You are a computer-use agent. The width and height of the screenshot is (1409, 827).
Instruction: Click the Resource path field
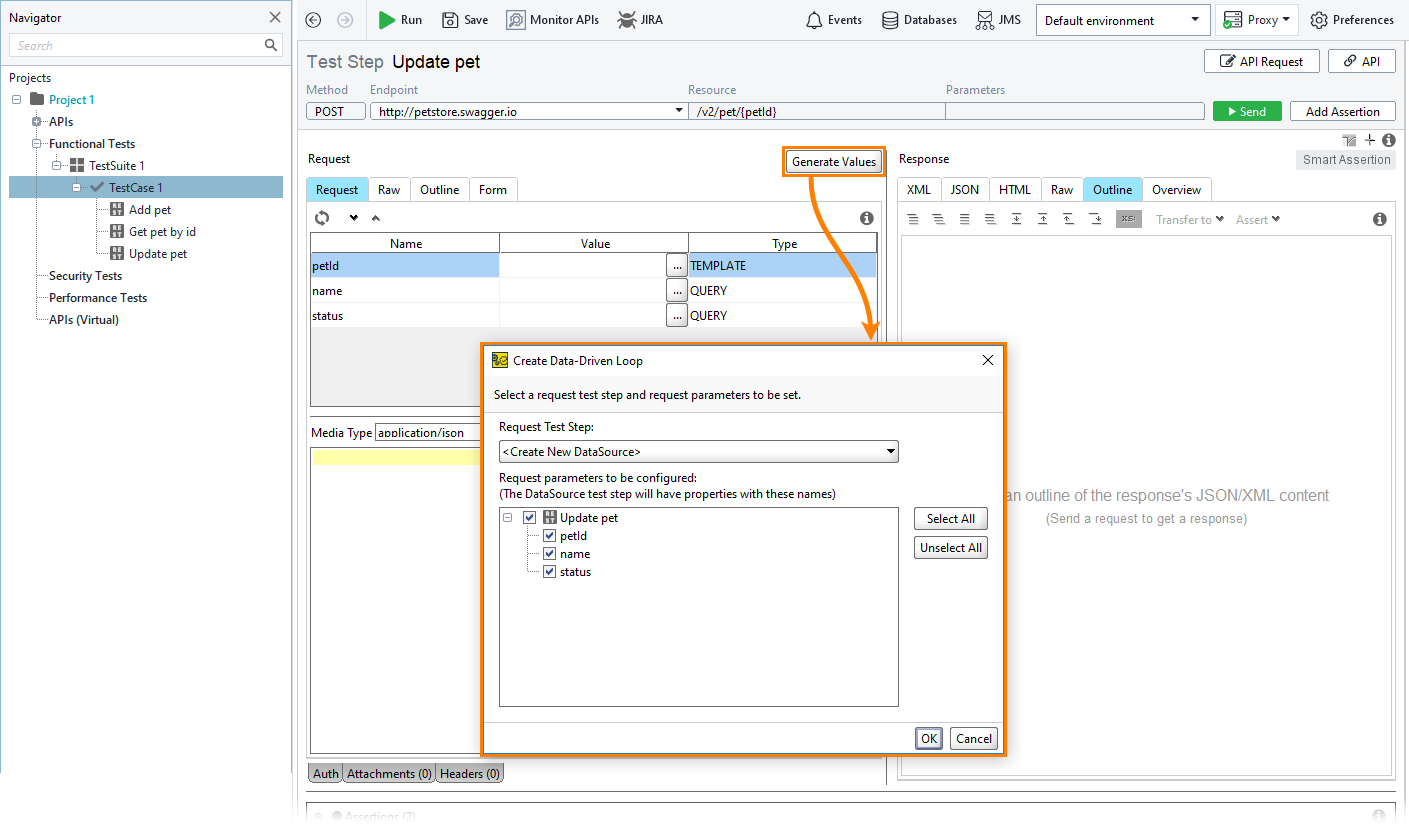pyautogui.click(x=816, y=111)
